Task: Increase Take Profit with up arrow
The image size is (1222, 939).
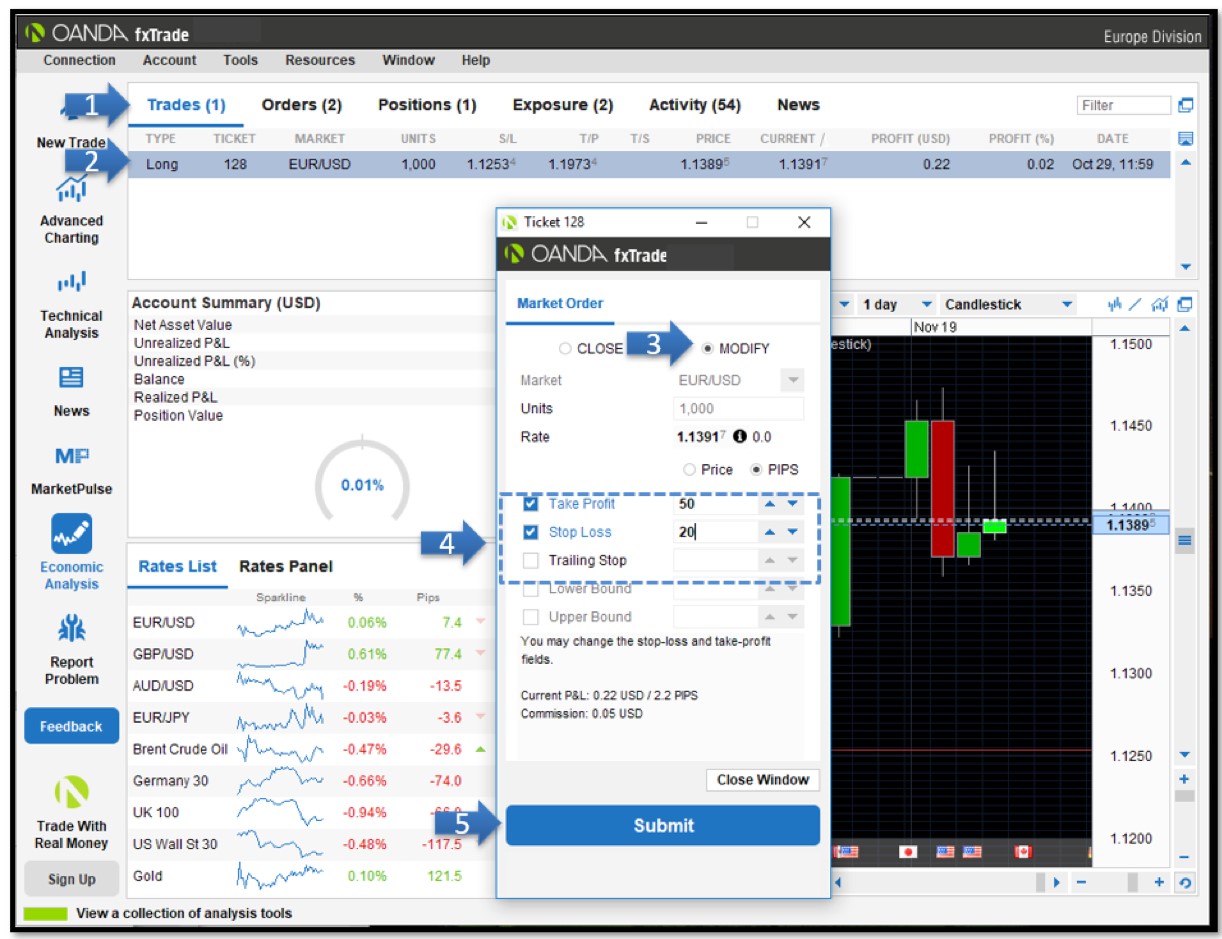Action: tap(770, 504)
